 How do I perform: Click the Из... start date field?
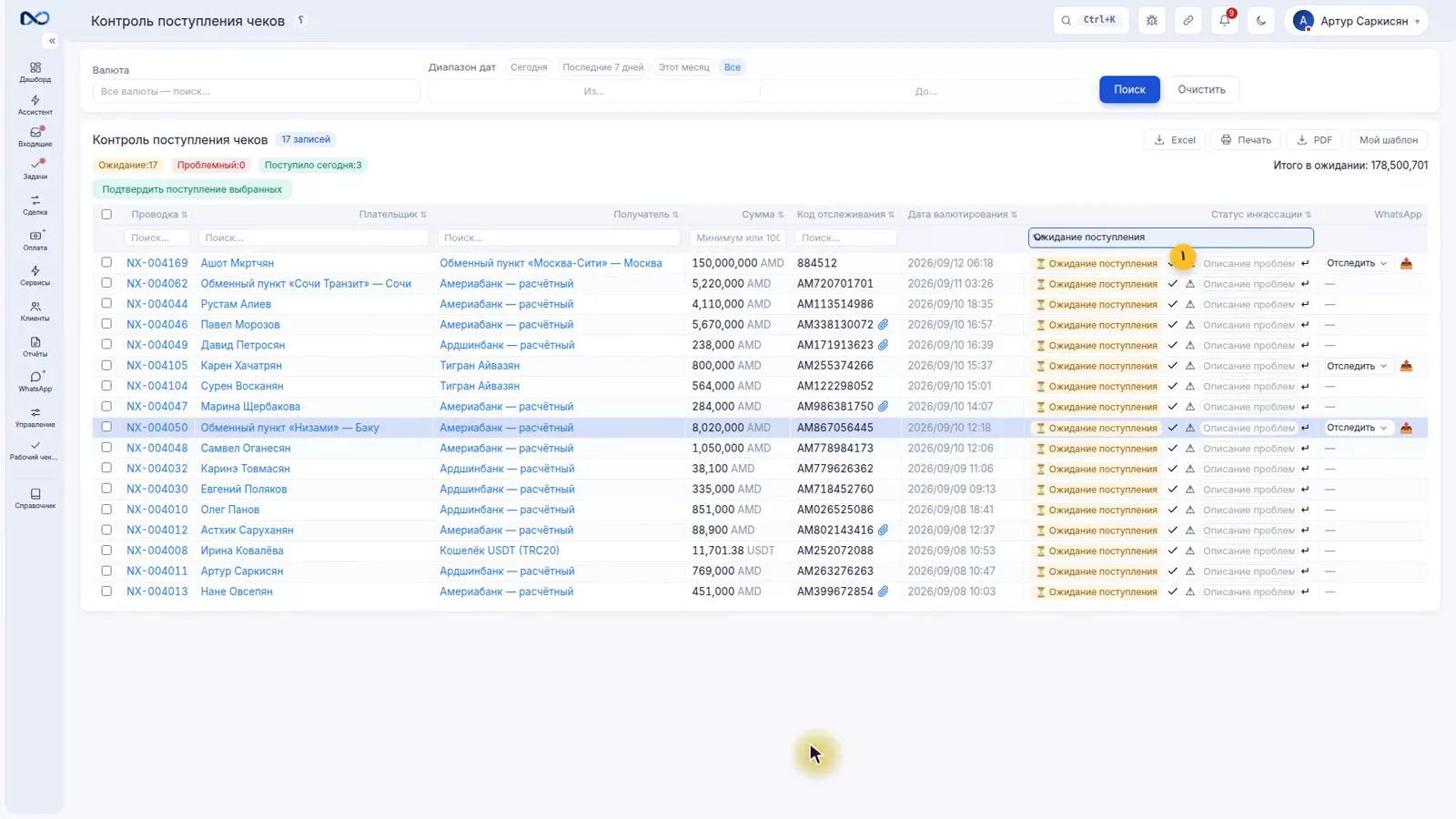pyautogui.click(x=594, y=91)
